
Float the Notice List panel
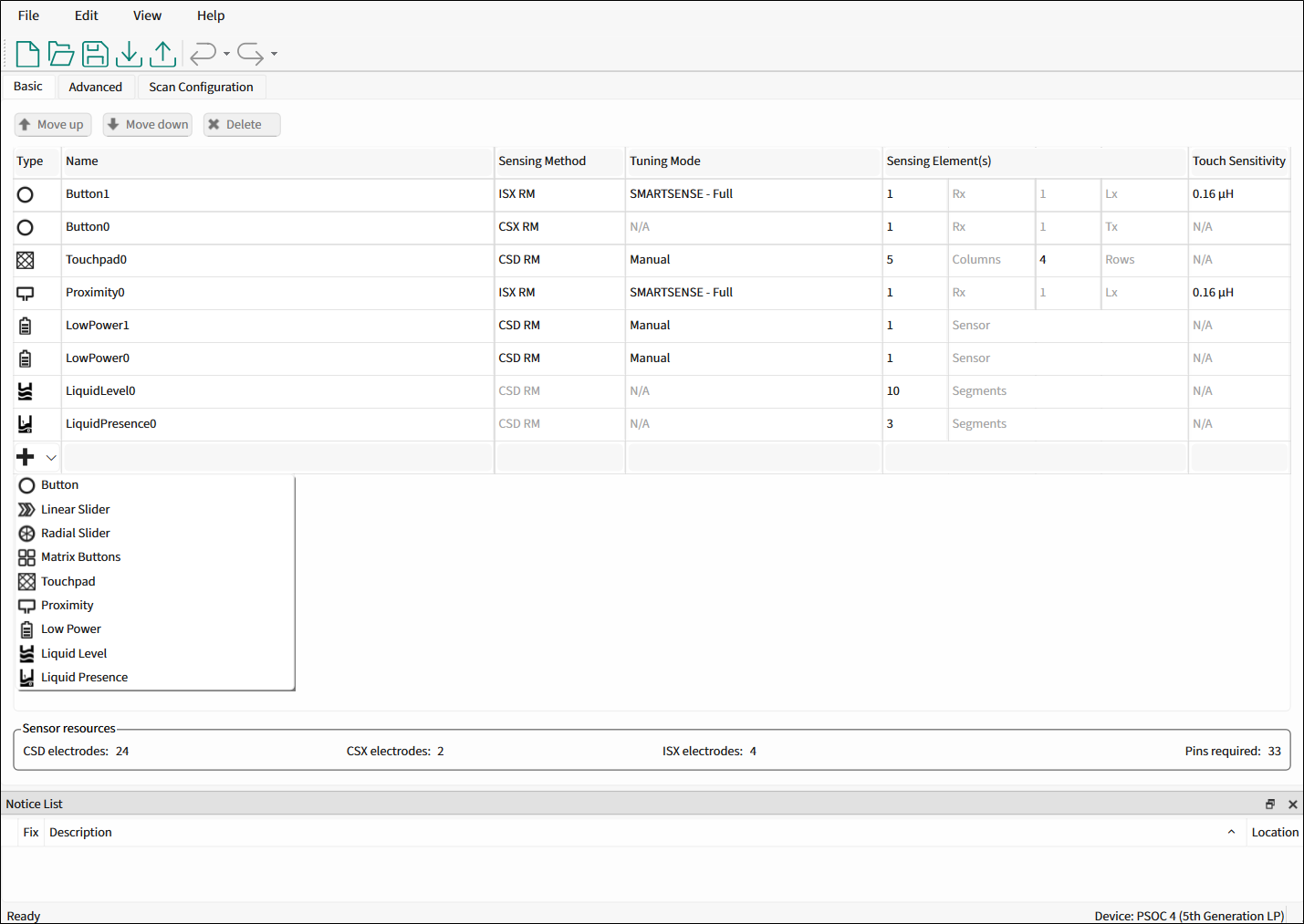click(1269, 804)
